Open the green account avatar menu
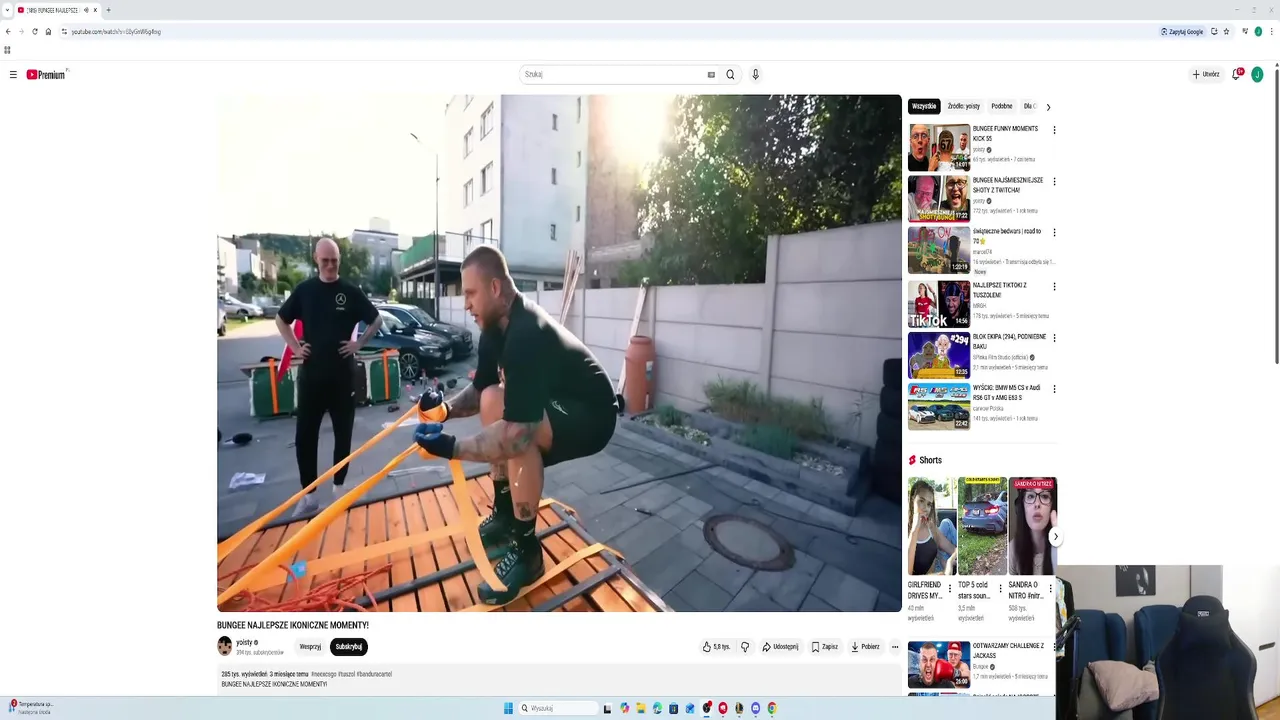Screen dimensions: 1280x720 coord(1258,75)
